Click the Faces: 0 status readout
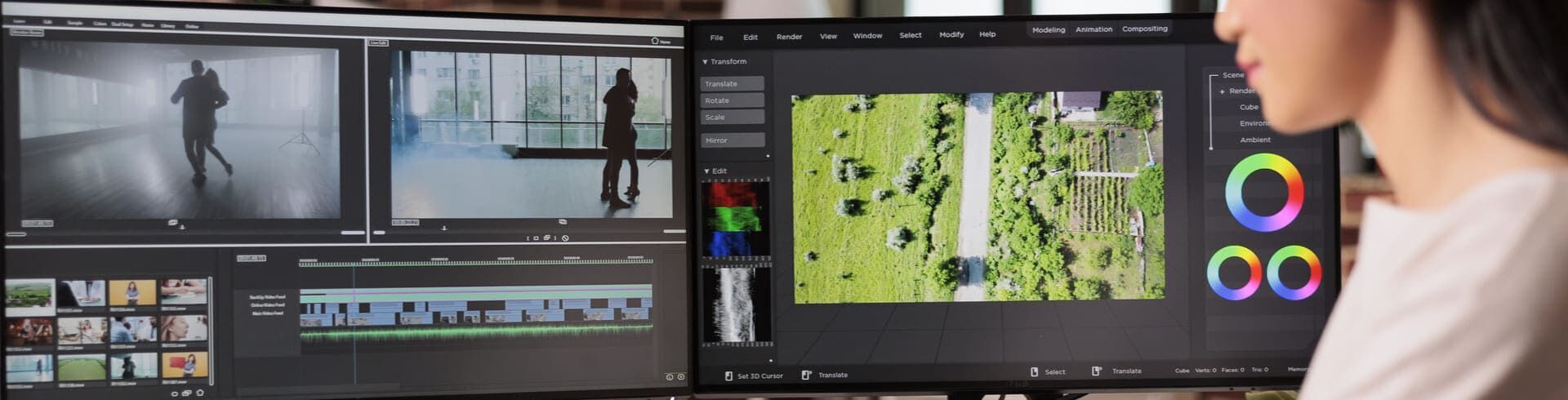 (x=1233, y=371)
